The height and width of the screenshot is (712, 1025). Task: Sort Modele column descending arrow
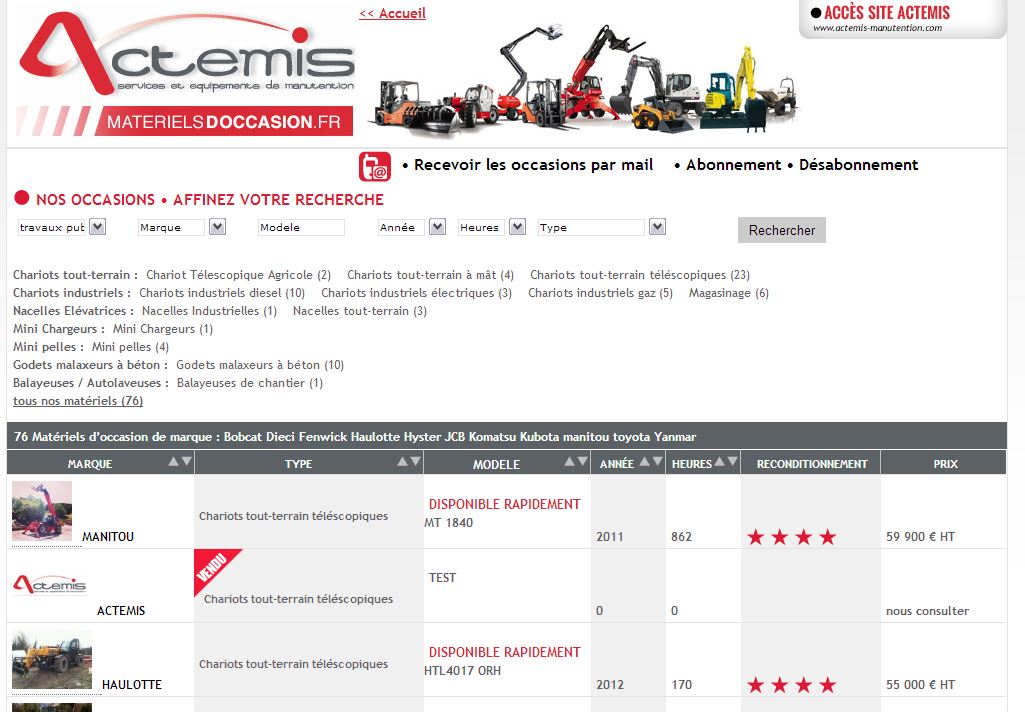pos(582,462)
